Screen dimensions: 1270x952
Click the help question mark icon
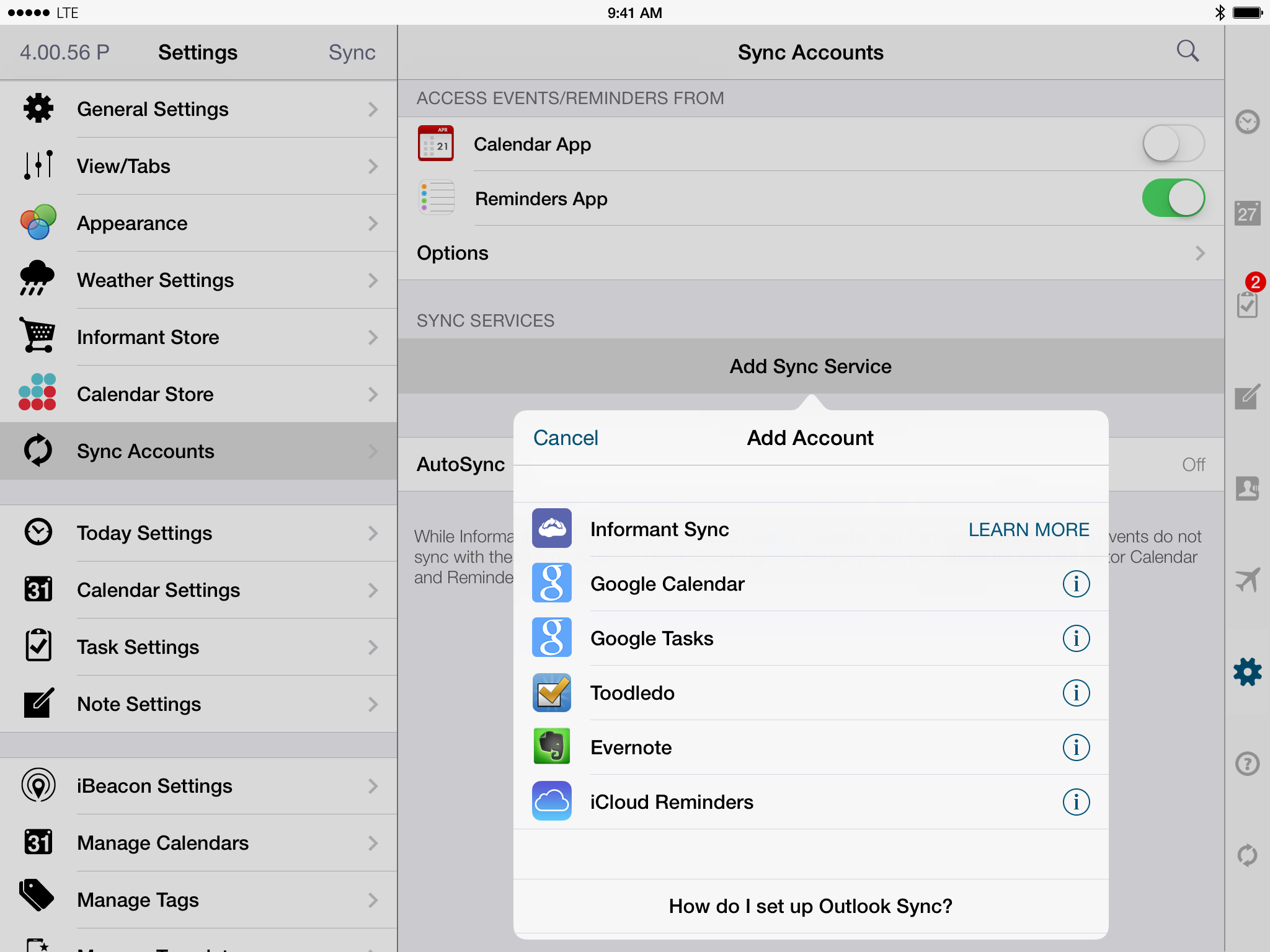click(x=1246, y=764)
